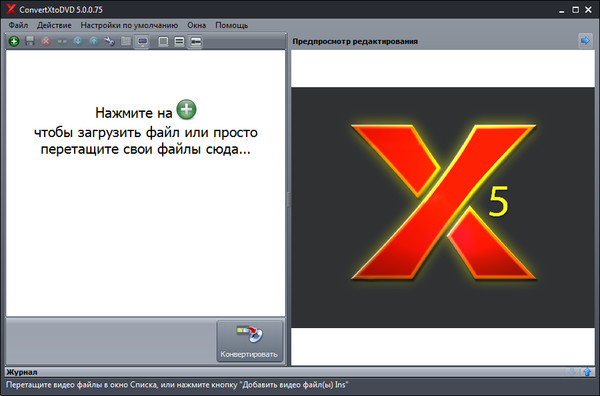Select the two-row layout icon

click(x=179, y=41)
